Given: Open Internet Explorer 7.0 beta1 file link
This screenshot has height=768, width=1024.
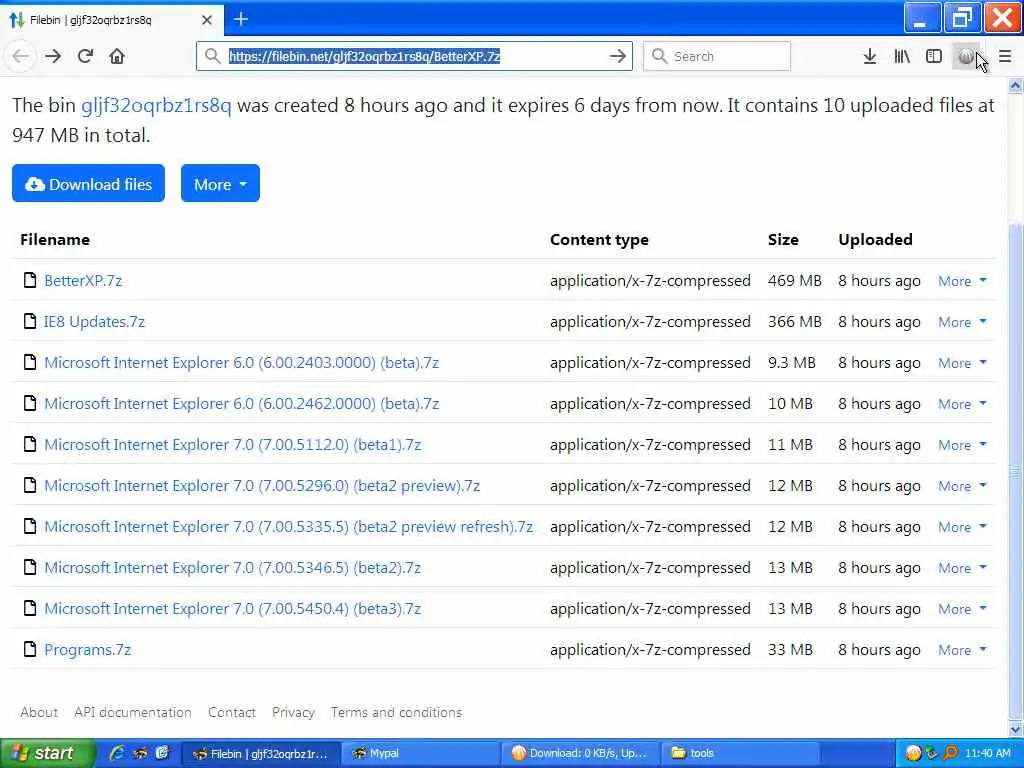Looking at the screenshot, I should coord(232,444).
